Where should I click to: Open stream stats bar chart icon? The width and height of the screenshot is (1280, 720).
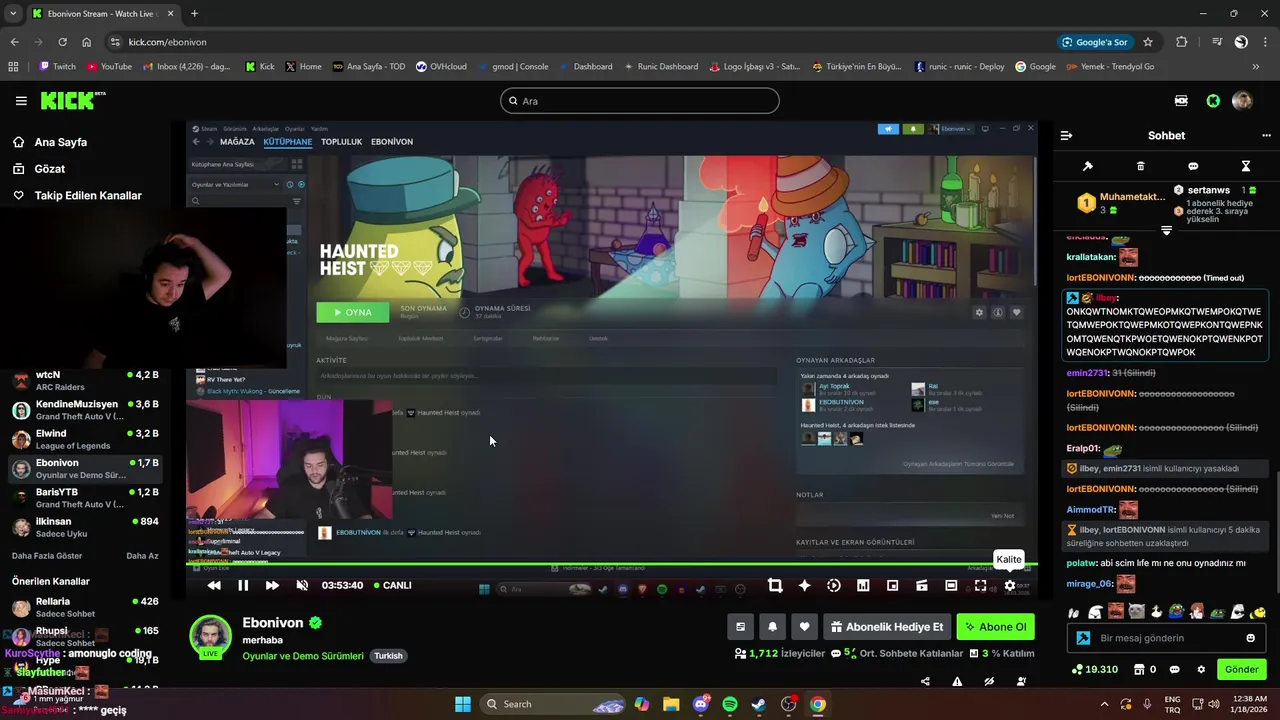pyautogui.click(x=863, y=586)
